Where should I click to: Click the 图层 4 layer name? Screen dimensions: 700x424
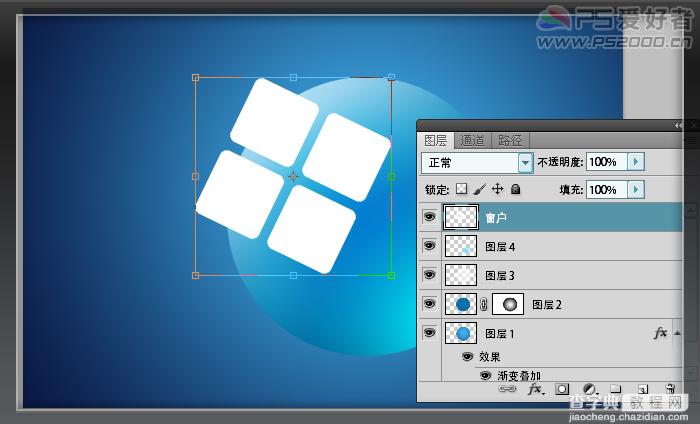500,247
